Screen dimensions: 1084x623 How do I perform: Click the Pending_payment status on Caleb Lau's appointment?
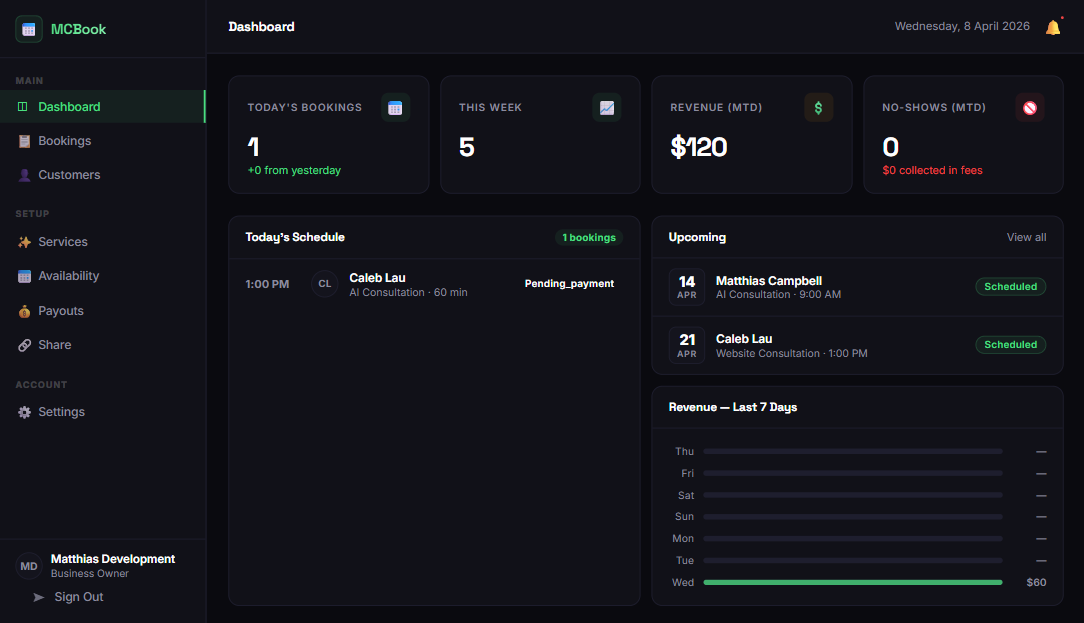(569, 283)
